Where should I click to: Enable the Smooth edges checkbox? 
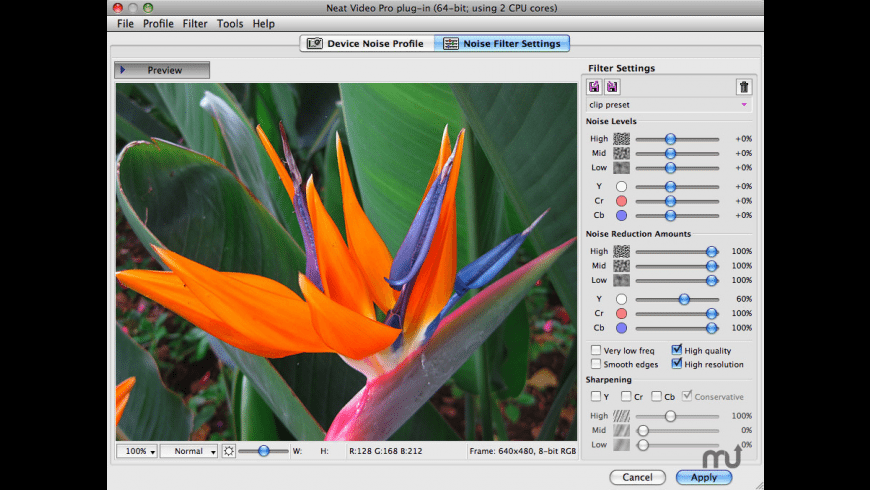tap(596, 364)
